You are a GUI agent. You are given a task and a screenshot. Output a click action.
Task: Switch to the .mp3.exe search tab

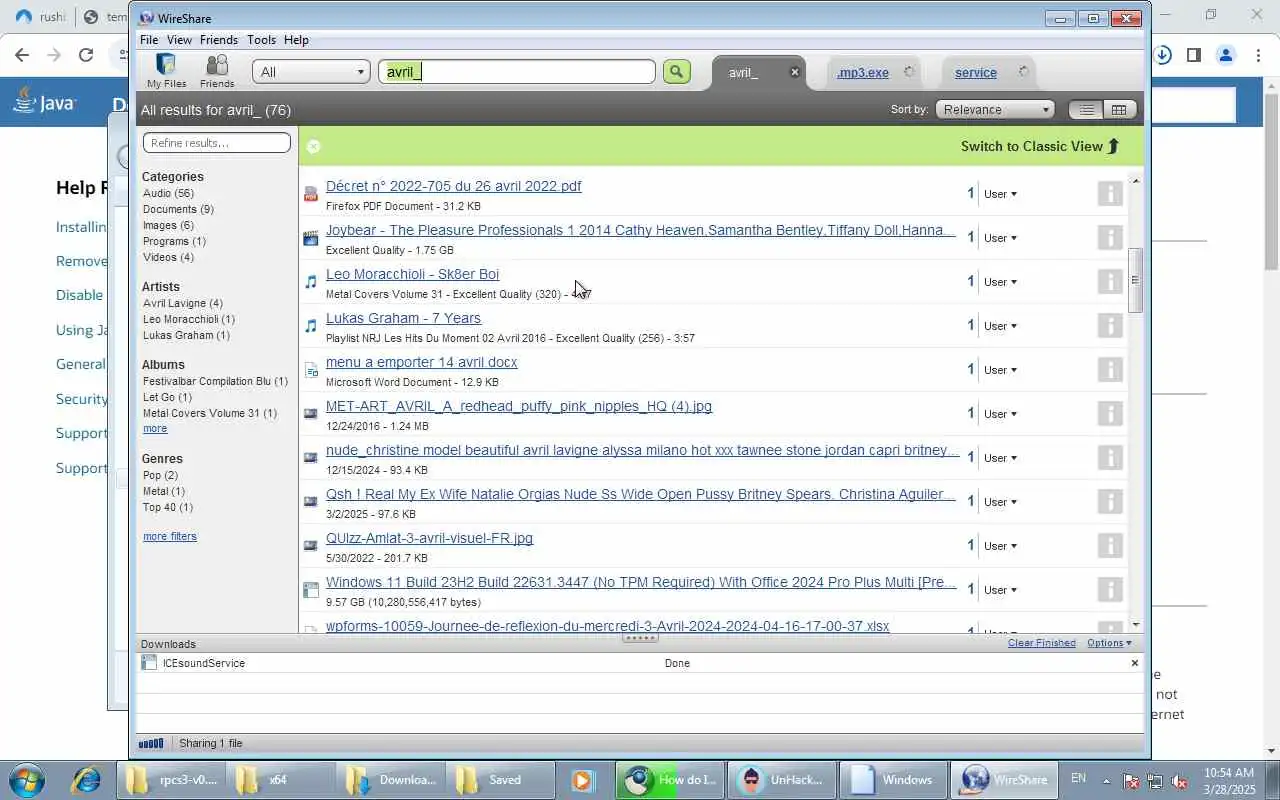[x=863, y=72]
